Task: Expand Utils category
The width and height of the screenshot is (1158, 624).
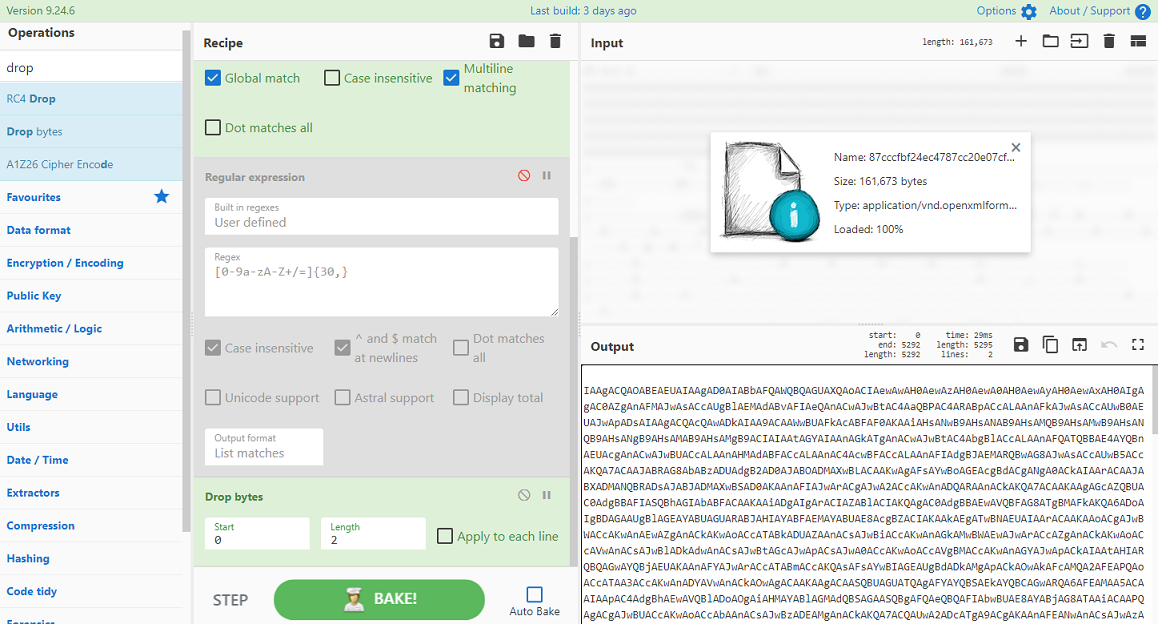Action: [x=91, y=427]
